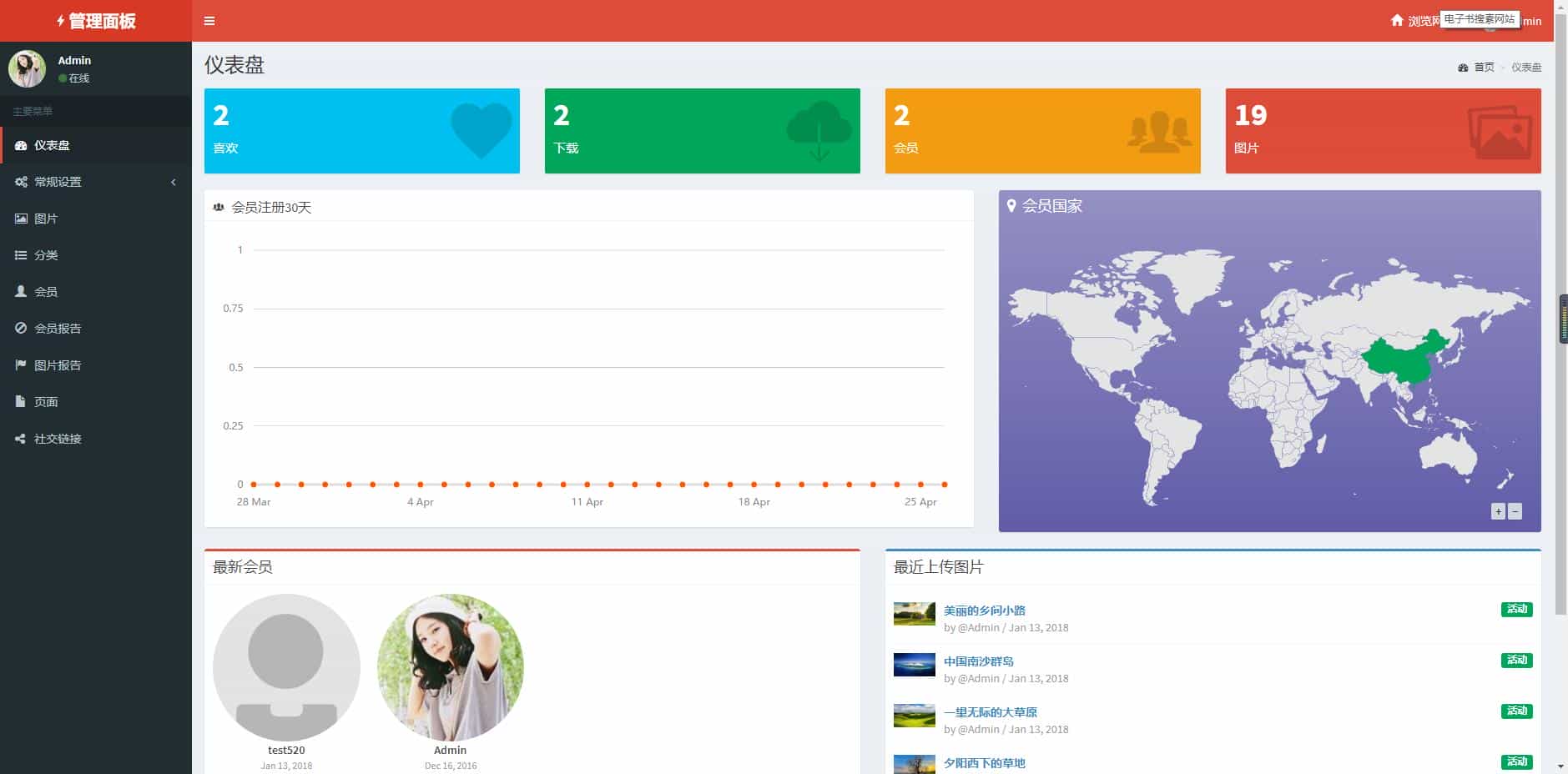Click the Dec 16, 2016 join date

(451, 766)
